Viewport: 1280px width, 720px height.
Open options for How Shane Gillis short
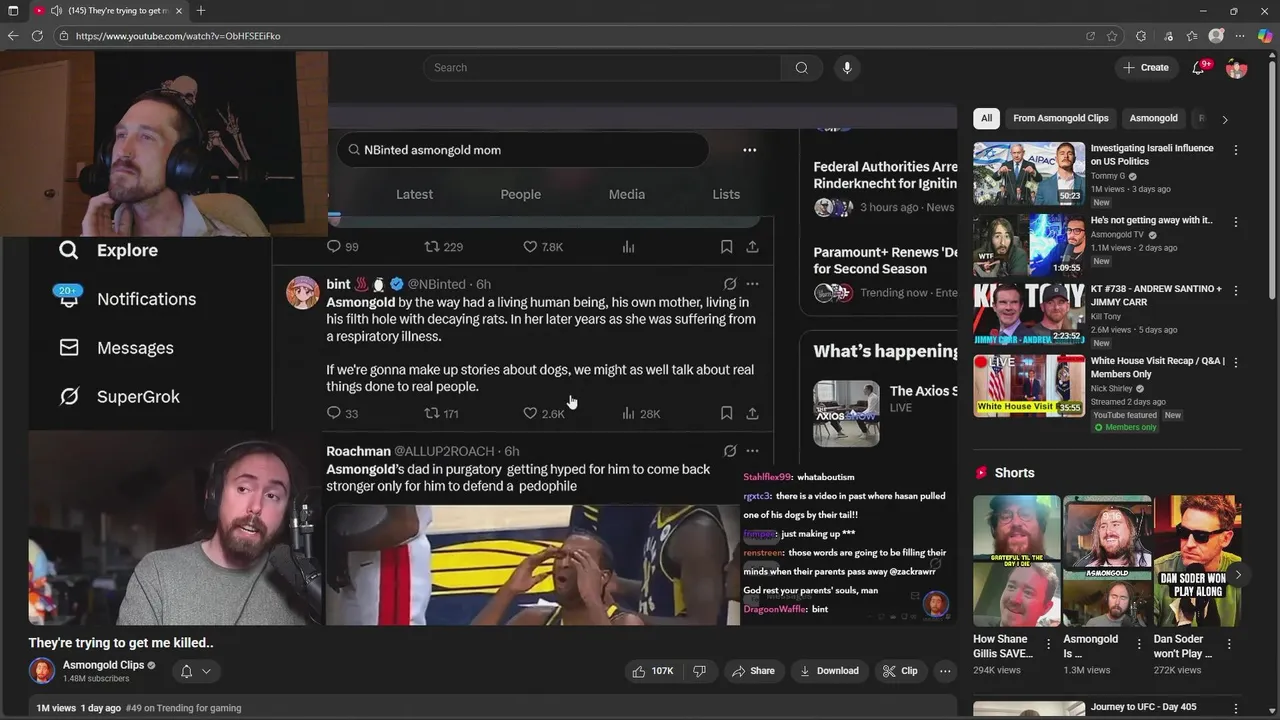point(1048,644)
